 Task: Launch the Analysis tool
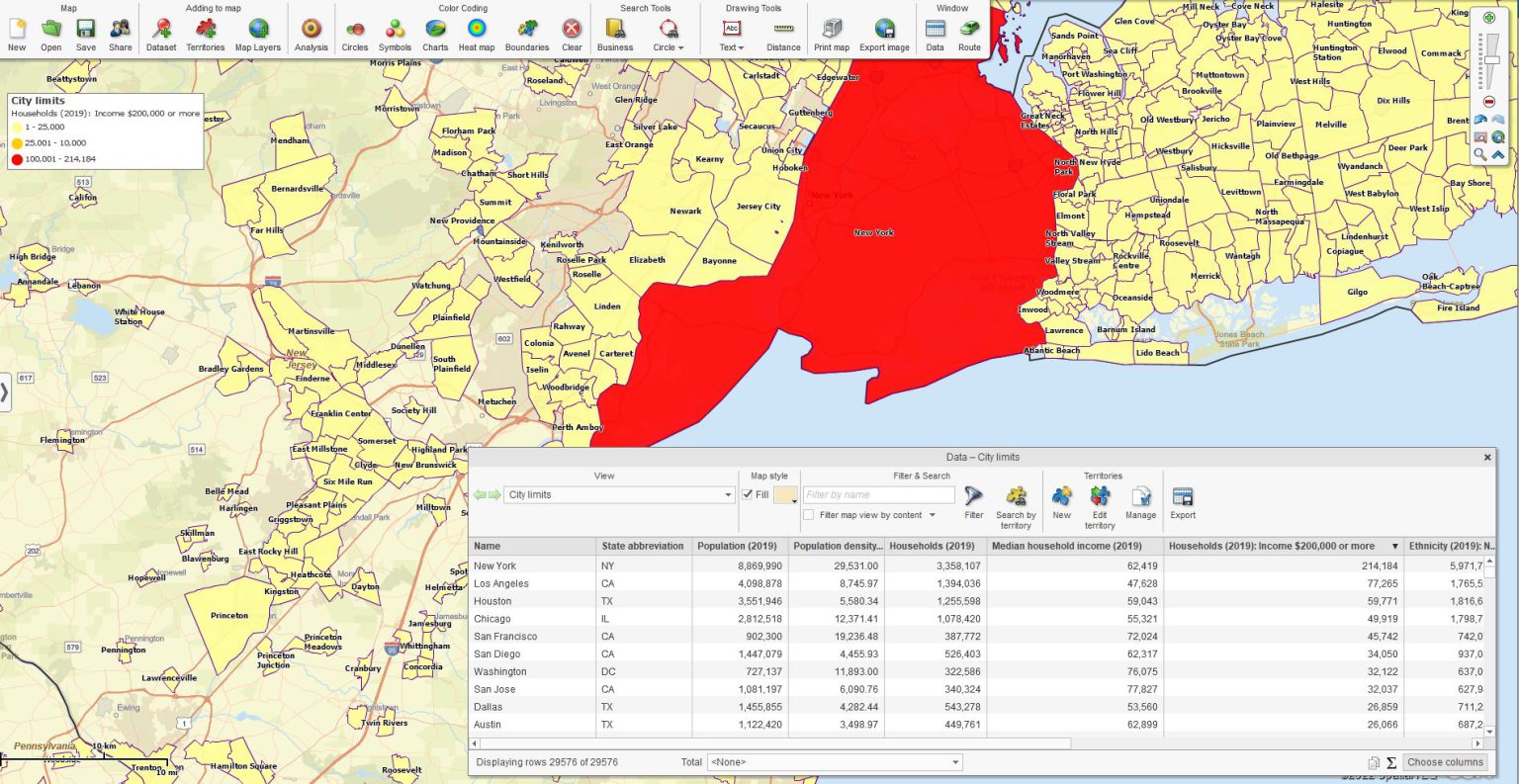[x=312, y=34]
